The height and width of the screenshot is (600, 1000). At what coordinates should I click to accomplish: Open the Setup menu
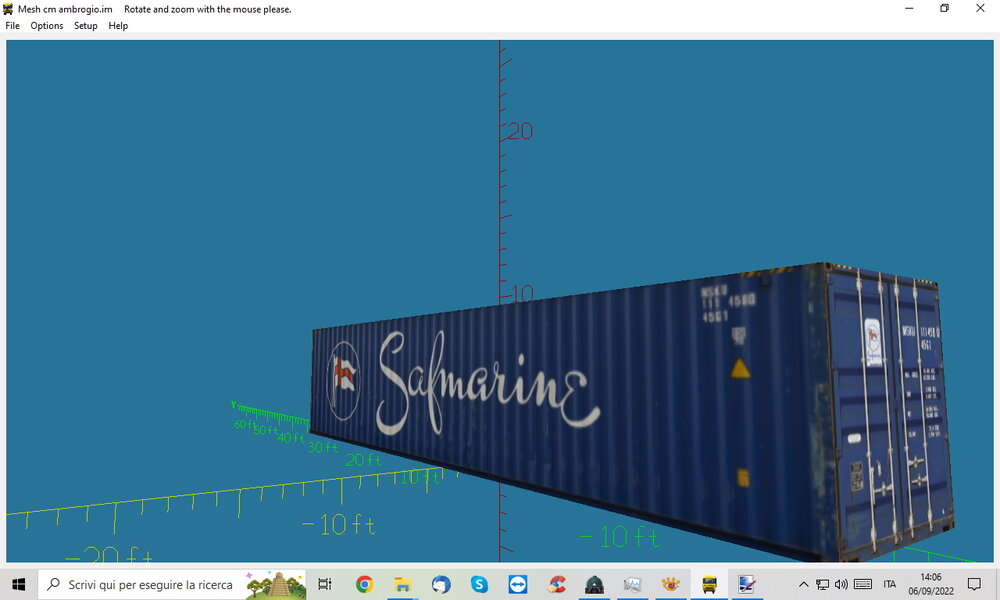85,26
